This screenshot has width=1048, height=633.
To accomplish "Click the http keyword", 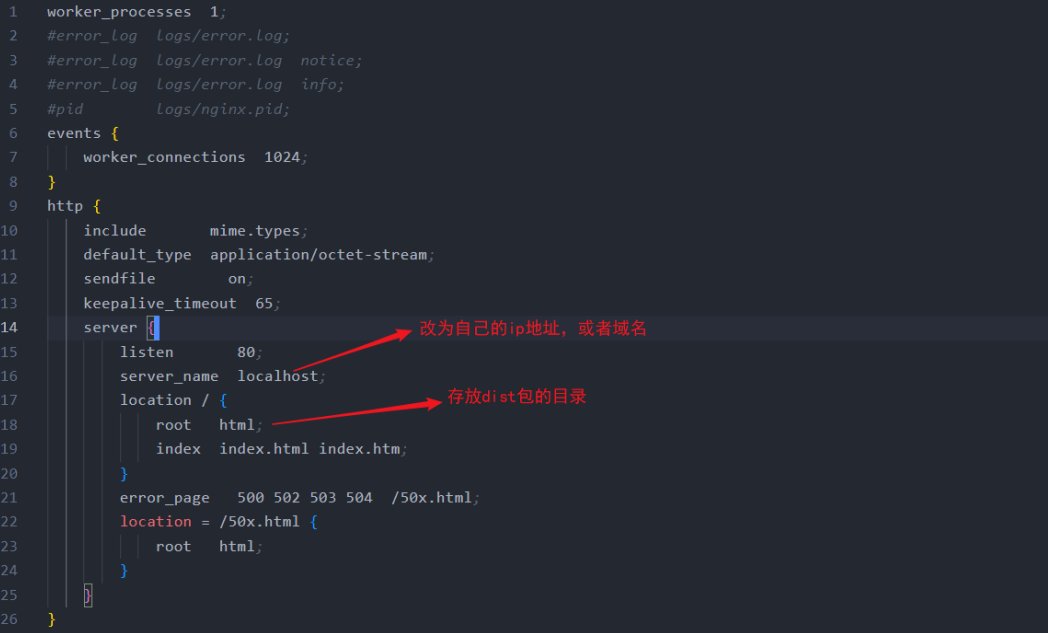I will click(x=65, y=206).
